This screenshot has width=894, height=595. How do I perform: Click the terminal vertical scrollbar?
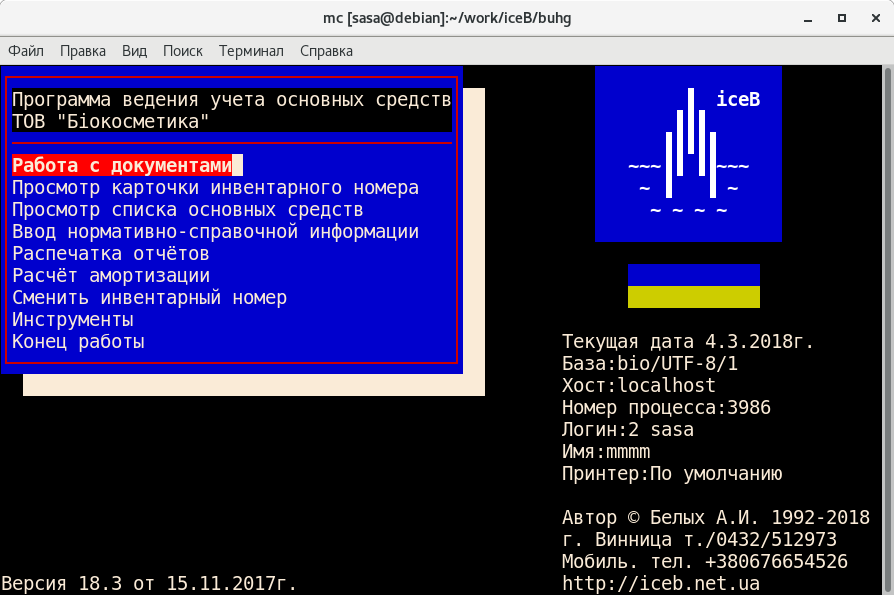click(x=888, y=330)
